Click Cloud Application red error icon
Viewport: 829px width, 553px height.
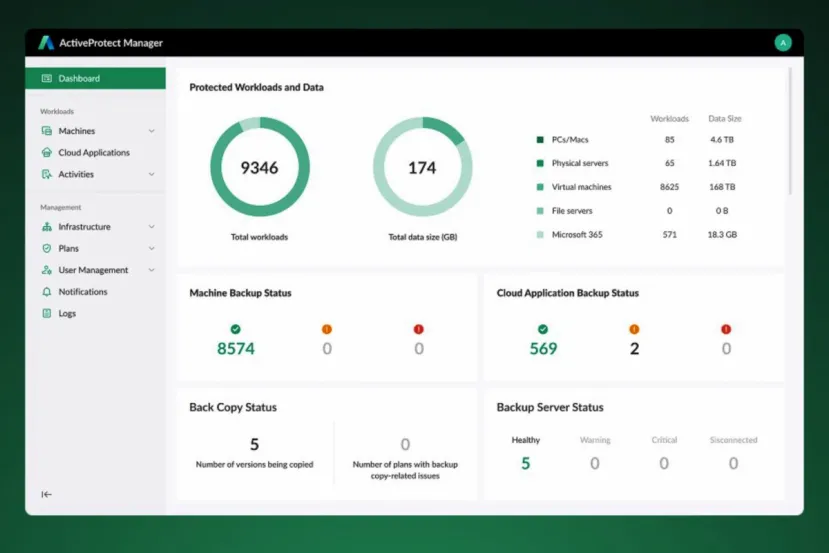point(726,329)
